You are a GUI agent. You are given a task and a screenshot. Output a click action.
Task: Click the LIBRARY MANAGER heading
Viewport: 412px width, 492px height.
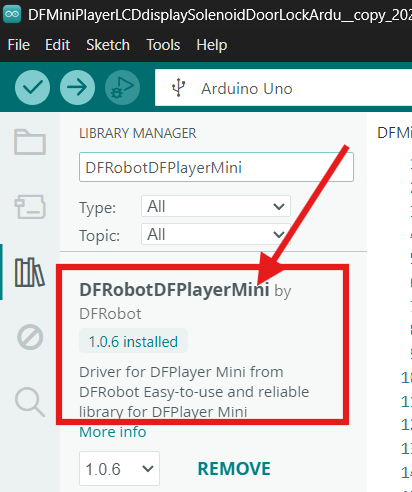pos(138,133)
